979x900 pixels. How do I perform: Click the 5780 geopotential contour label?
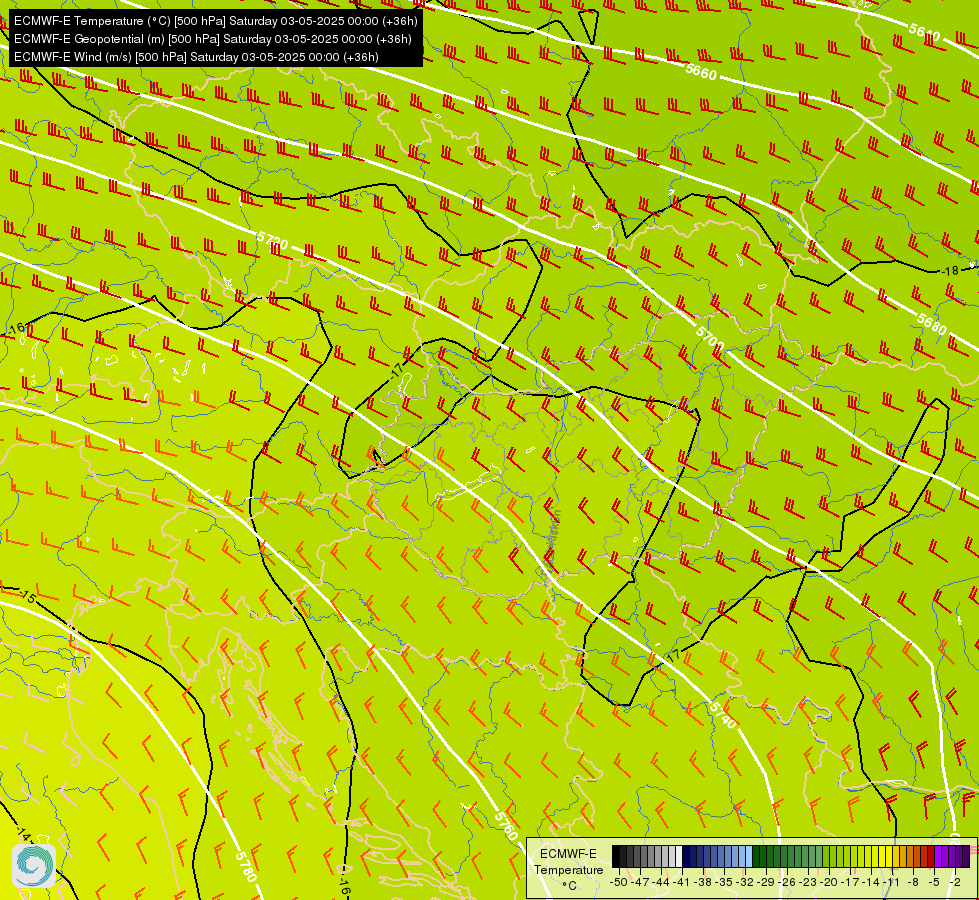246,866
